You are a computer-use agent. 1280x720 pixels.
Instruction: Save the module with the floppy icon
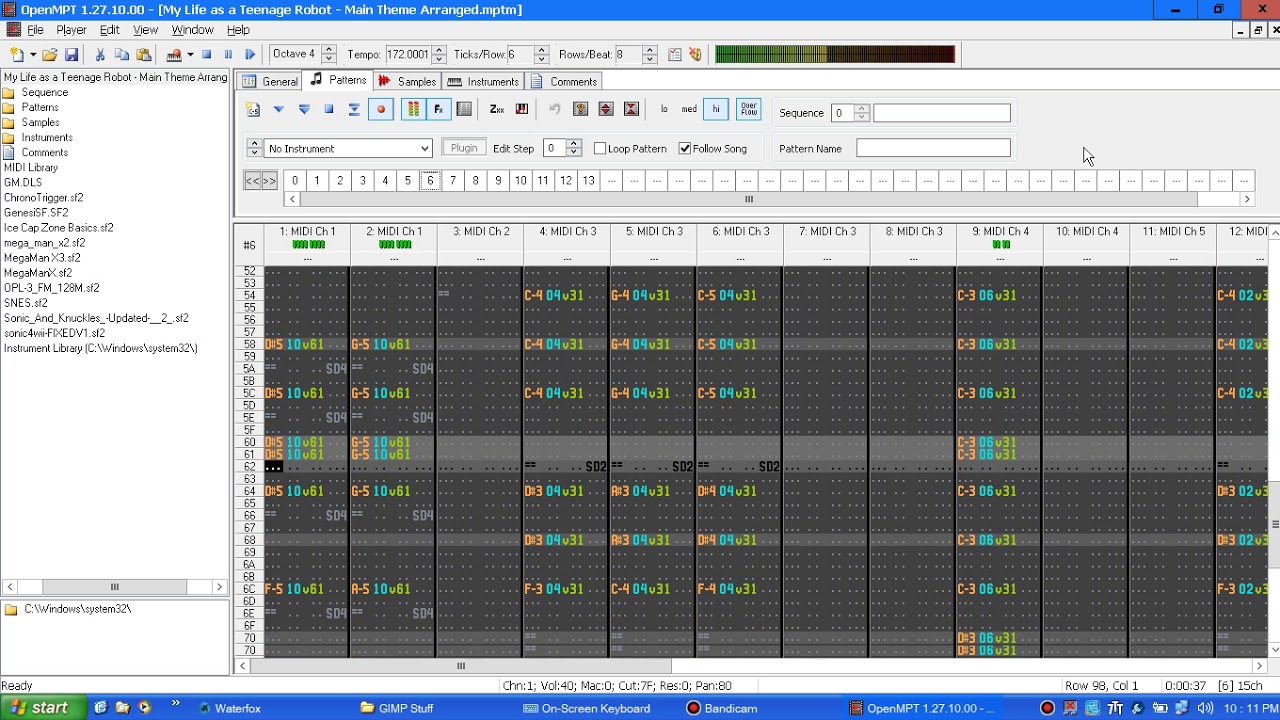tap(72, 55)
